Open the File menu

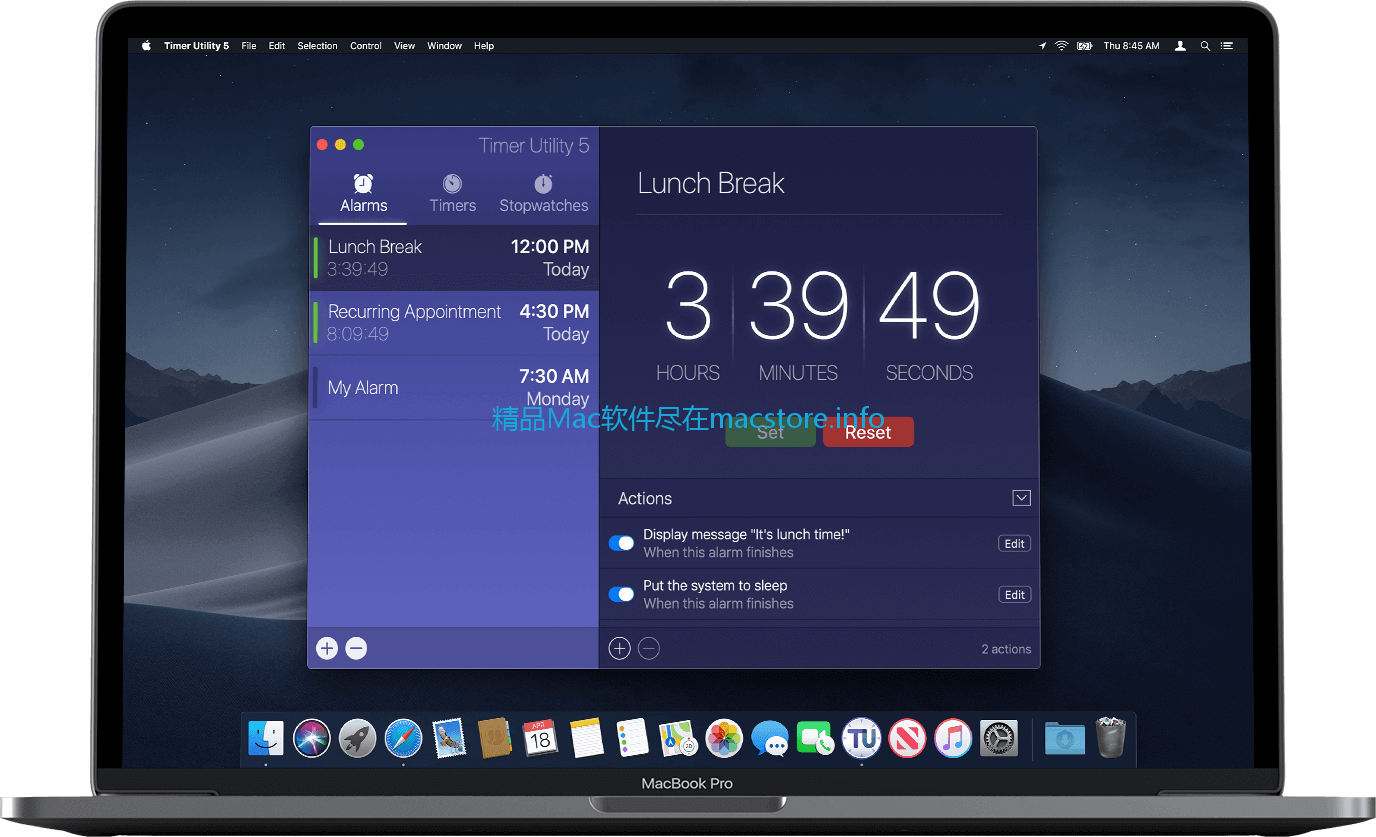tap(249, 46)
